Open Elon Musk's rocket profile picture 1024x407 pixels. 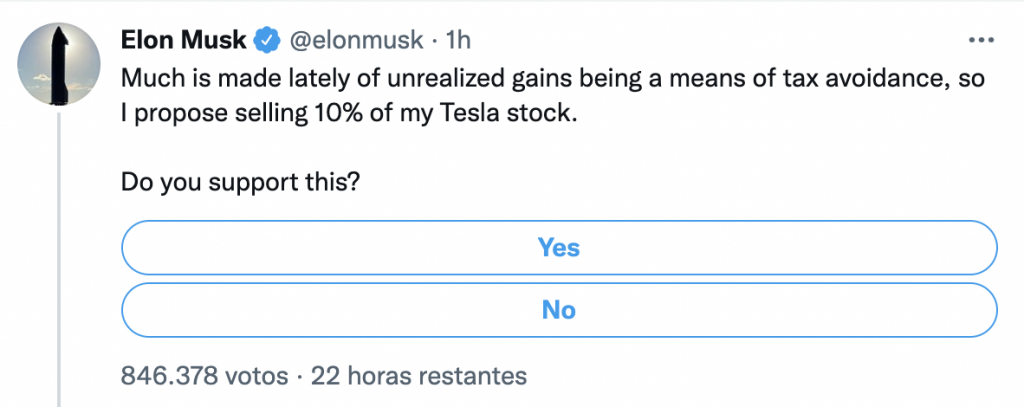point(61,62)
